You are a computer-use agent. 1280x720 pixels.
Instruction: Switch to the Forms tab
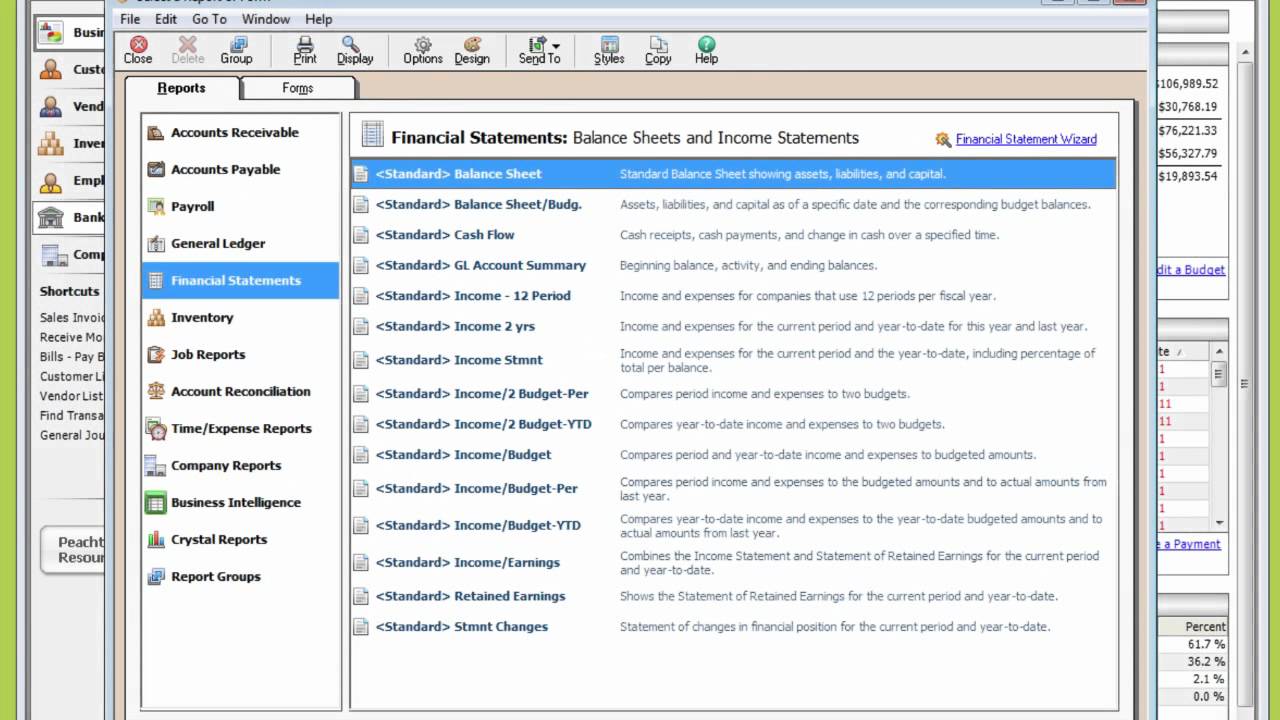coord(298,88)
